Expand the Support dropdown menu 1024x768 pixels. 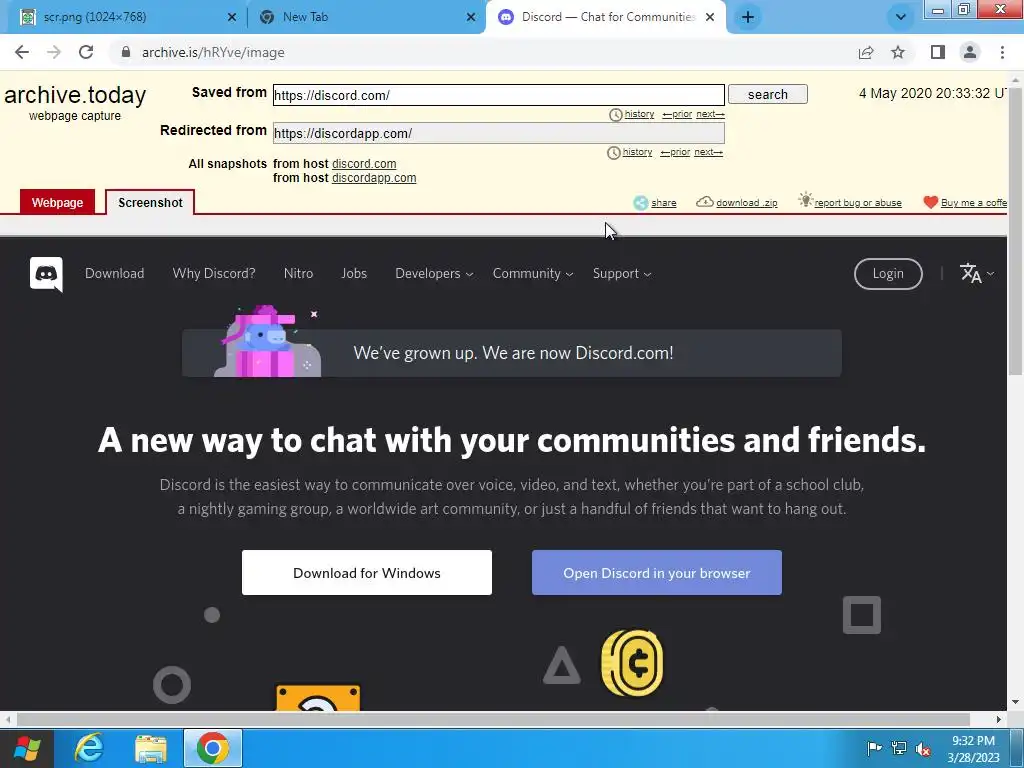pyautogui.click(x=622, y=274)
